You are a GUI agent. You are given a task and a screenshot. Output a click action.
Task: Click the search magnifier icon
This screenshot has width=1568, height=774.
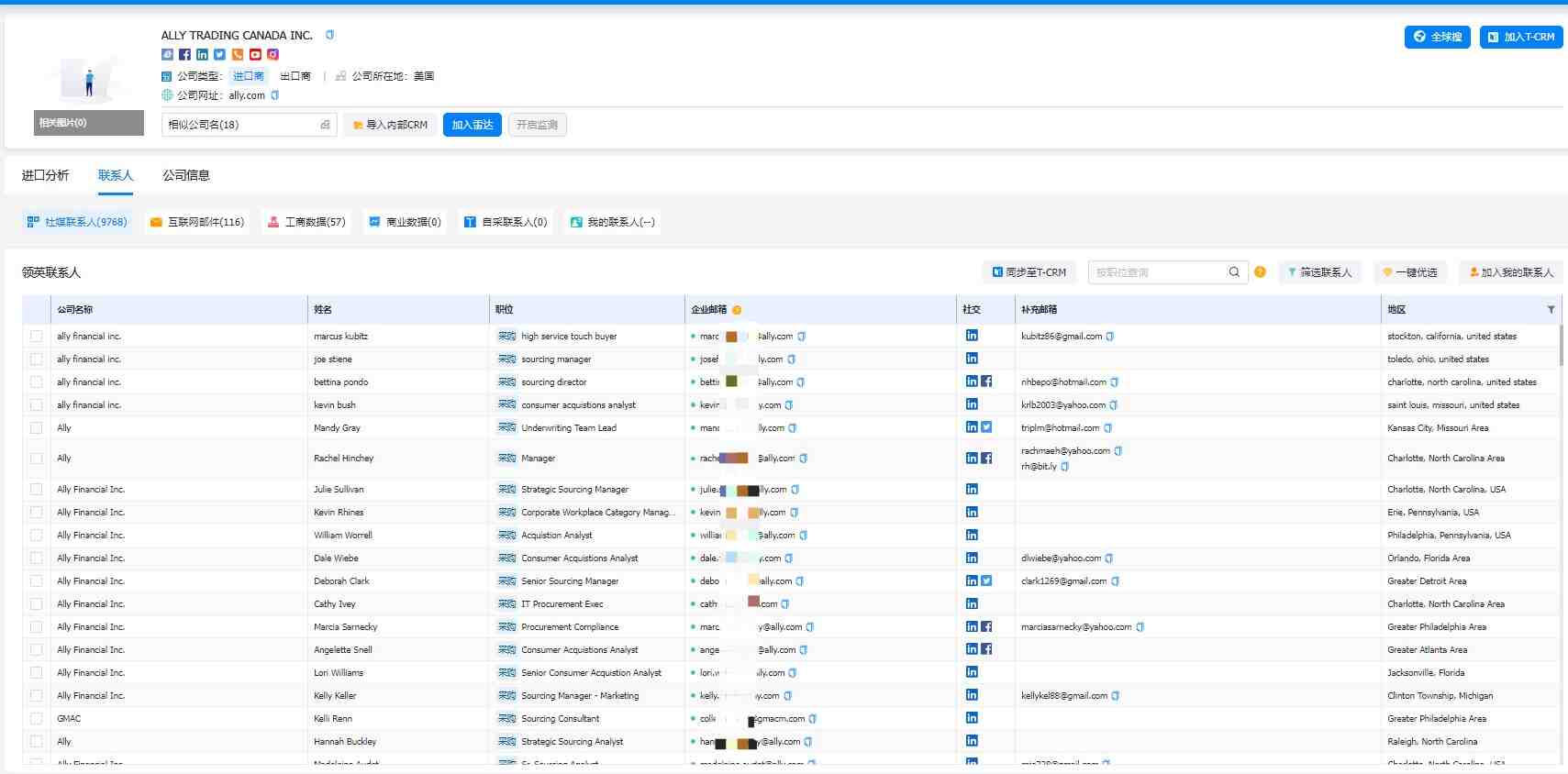pos(1234,272)
